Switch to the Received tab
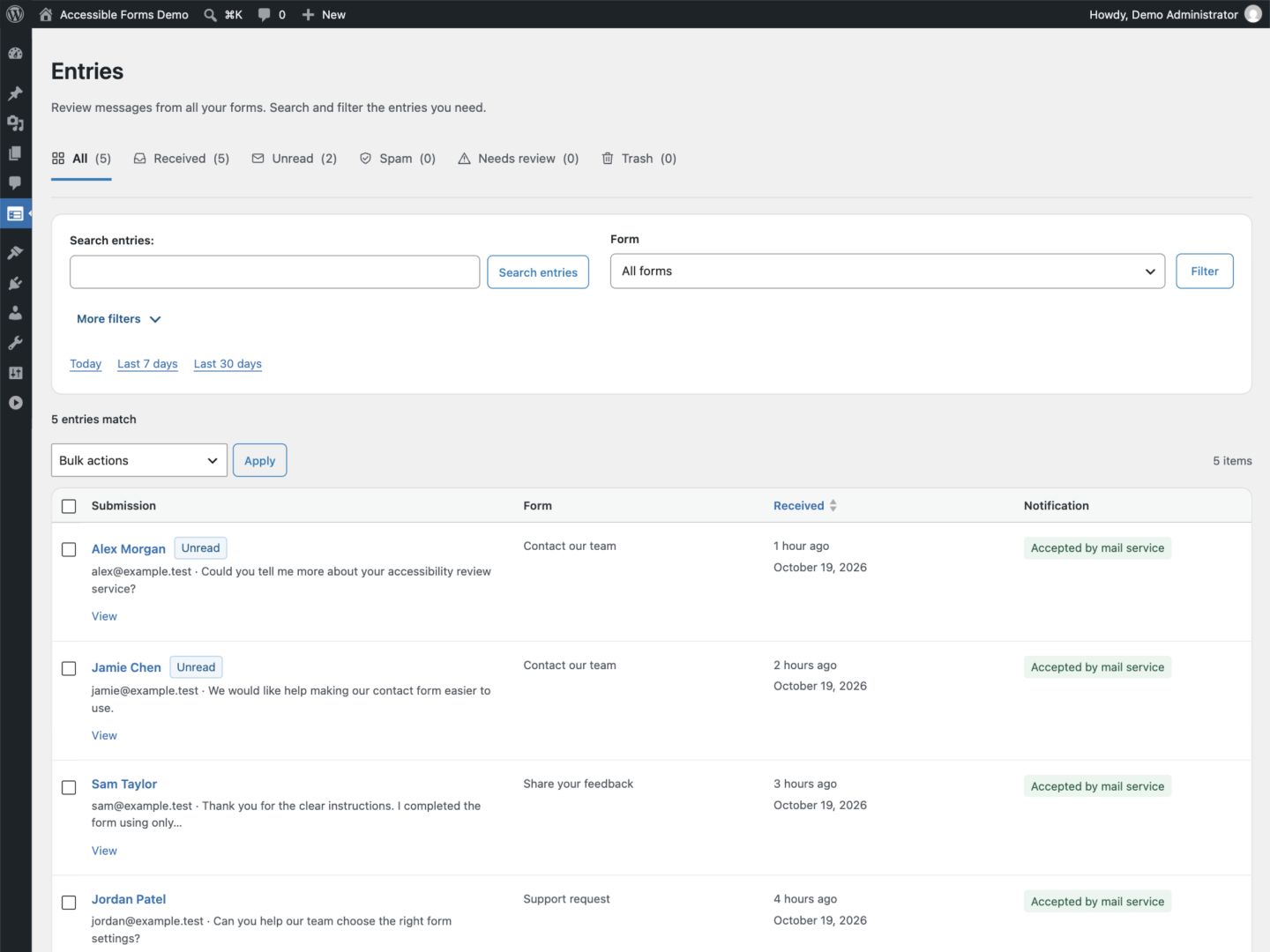Screen dimensions: 1270x952 (x=182, y=159)
